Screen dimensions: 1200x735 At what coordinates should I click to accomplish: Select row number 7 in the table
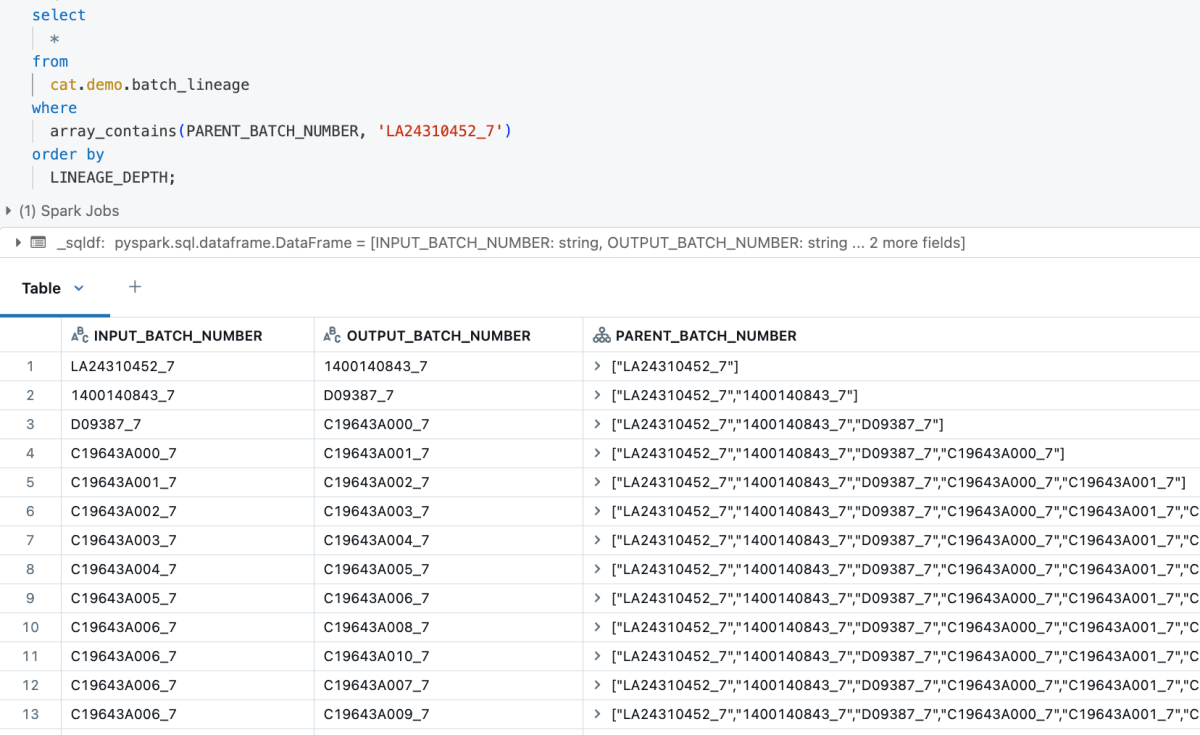pos(30,541)
